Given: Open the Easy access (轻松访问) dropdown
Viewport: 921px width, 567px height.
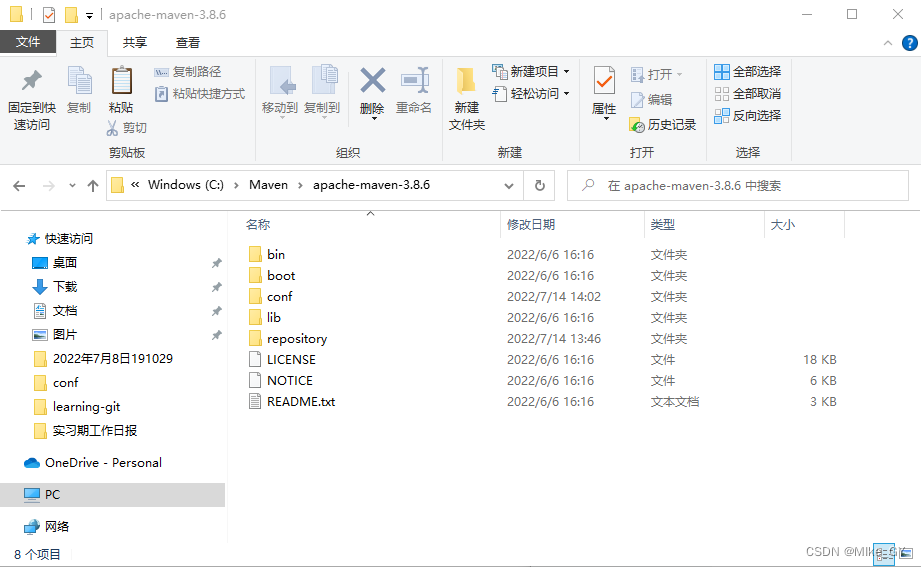Looking at the screenshot, I should click(x=530, y=93).
